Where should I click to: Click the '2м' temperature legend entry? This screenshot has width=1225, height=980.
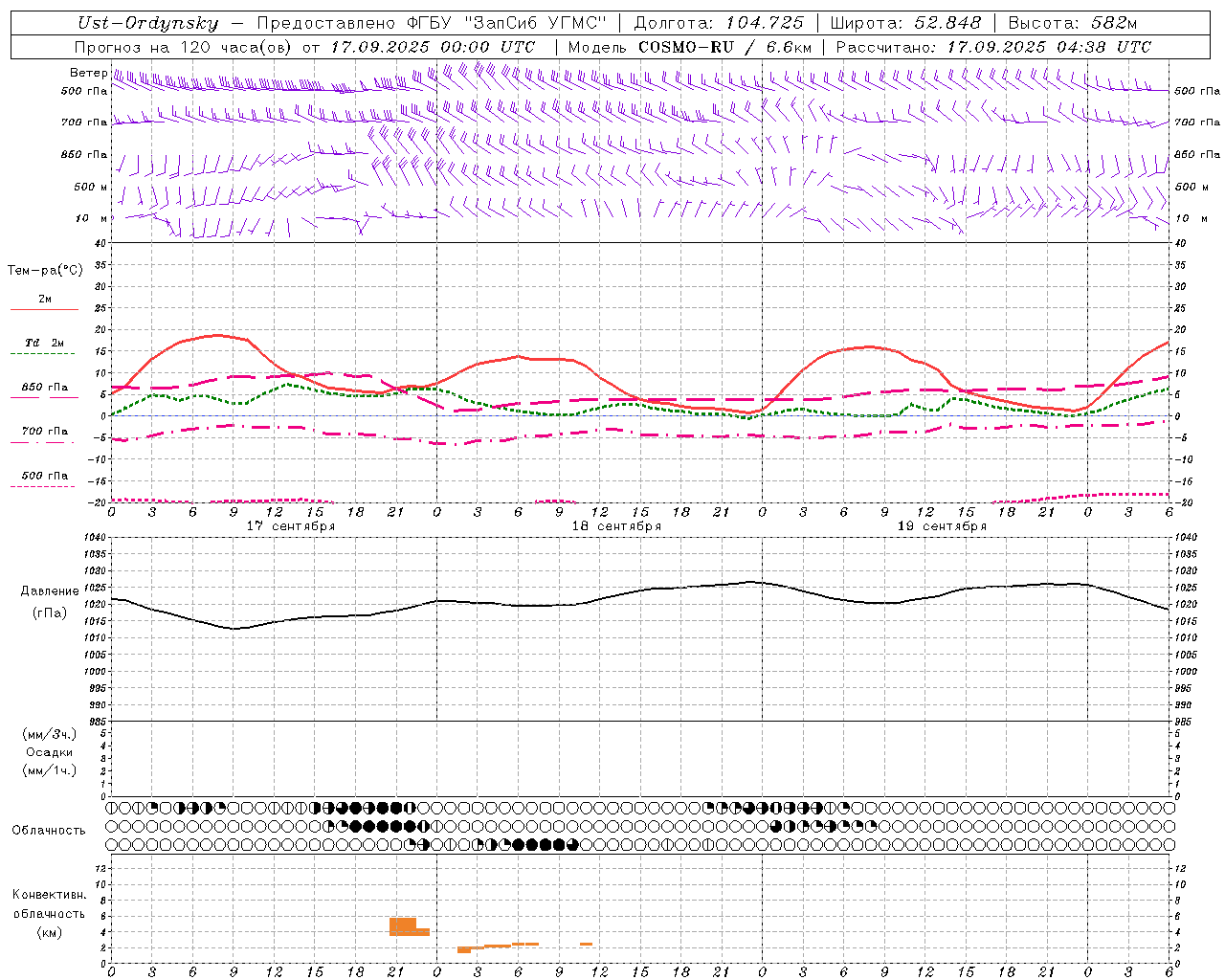coord(45,300)
